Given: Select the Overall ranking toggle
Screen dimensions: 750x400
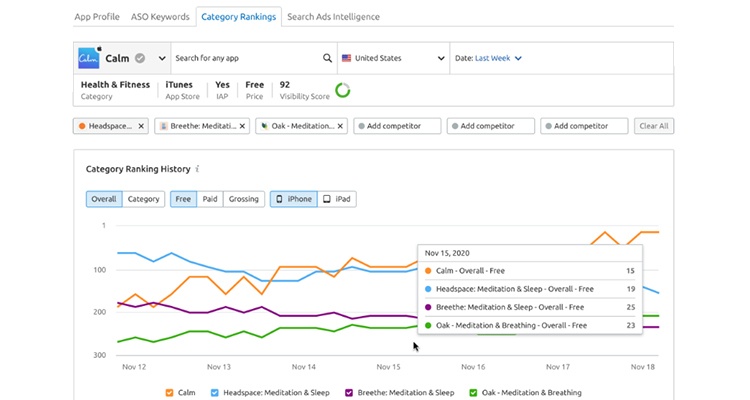Looking at the screenshot, I should [x=104, y=199].
